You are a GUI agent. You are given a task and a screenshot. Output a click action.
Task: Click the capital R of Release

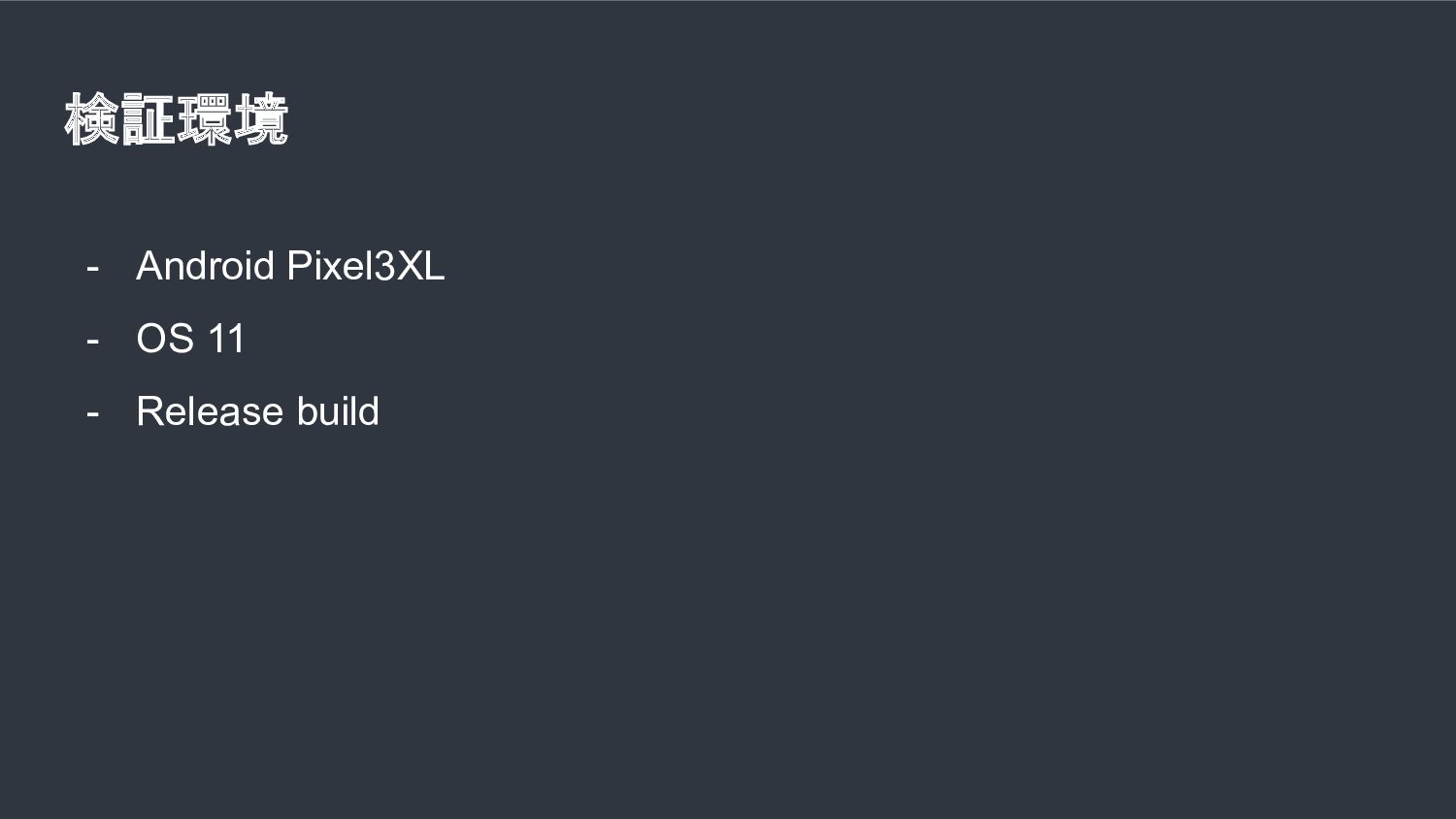(x=150, y=411)
